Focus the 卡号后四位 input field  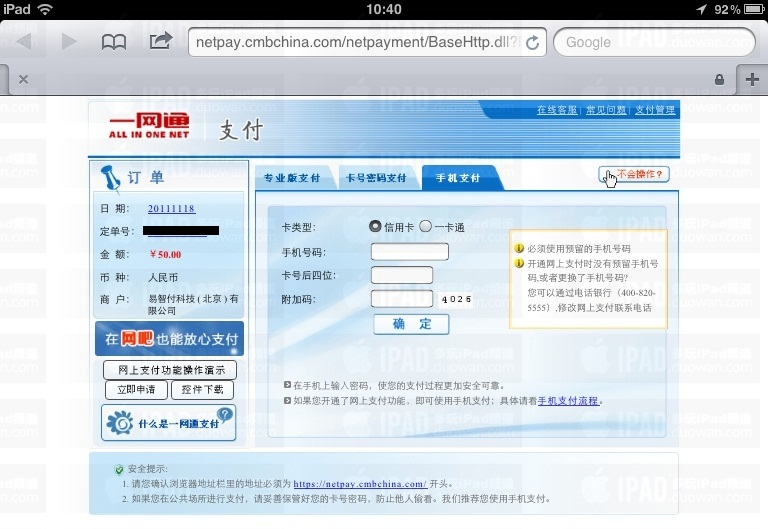402,275
